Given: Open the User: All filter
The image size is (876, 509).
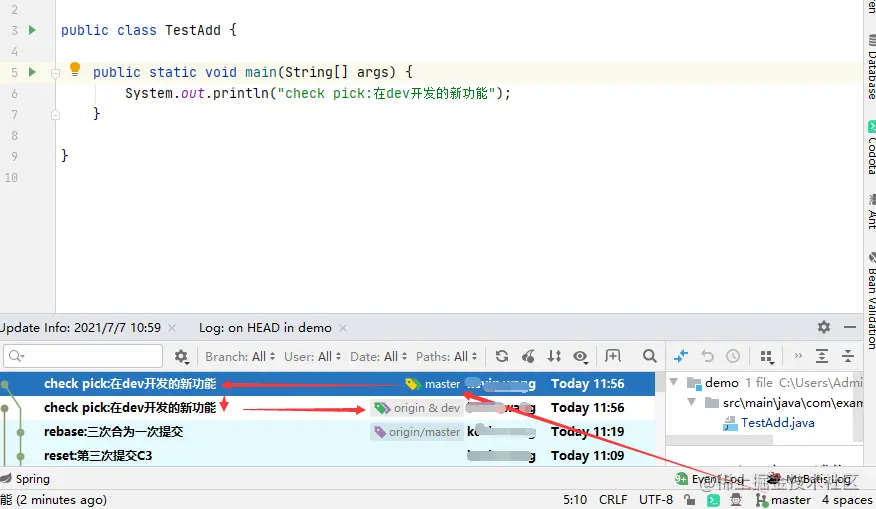Looking at the screenshot, I should (x=312, y=356).
